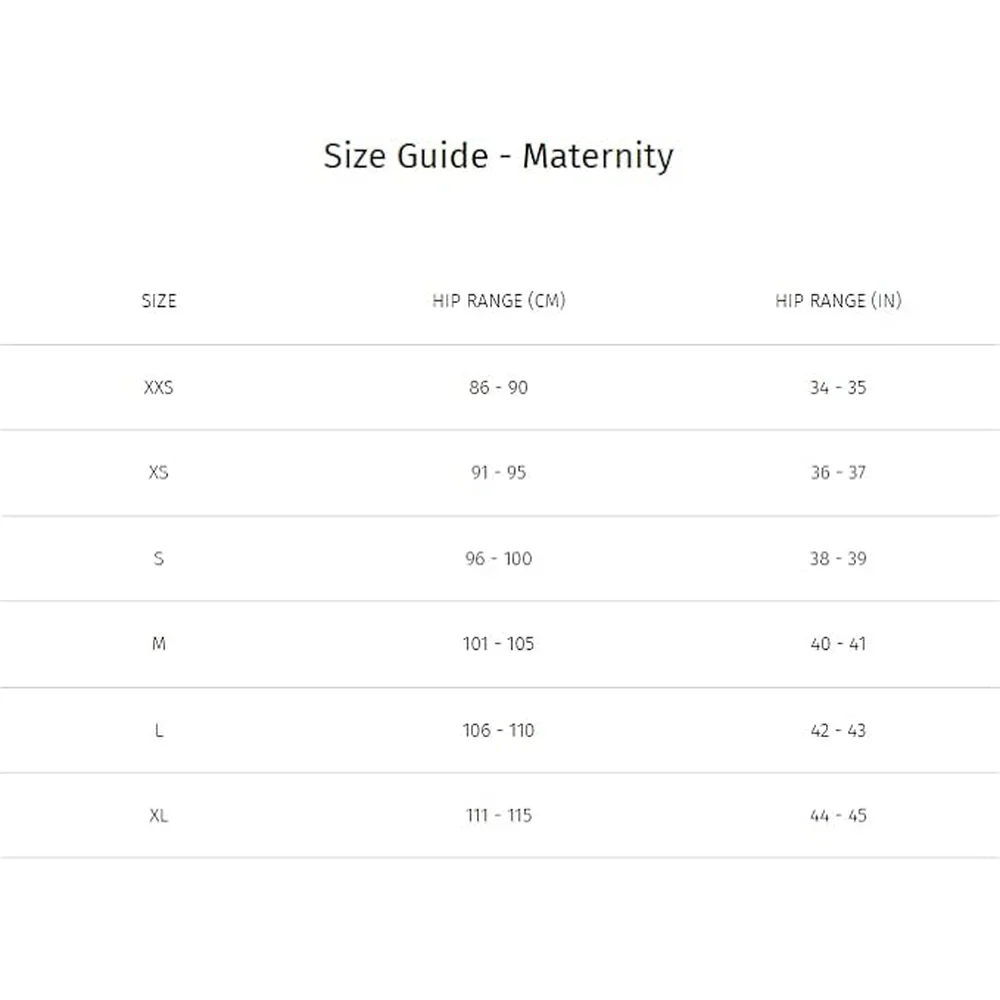The height and width of the screenshot is (1000, 1000).
Task: Click the L size row label
Action: tap(159, 730)
